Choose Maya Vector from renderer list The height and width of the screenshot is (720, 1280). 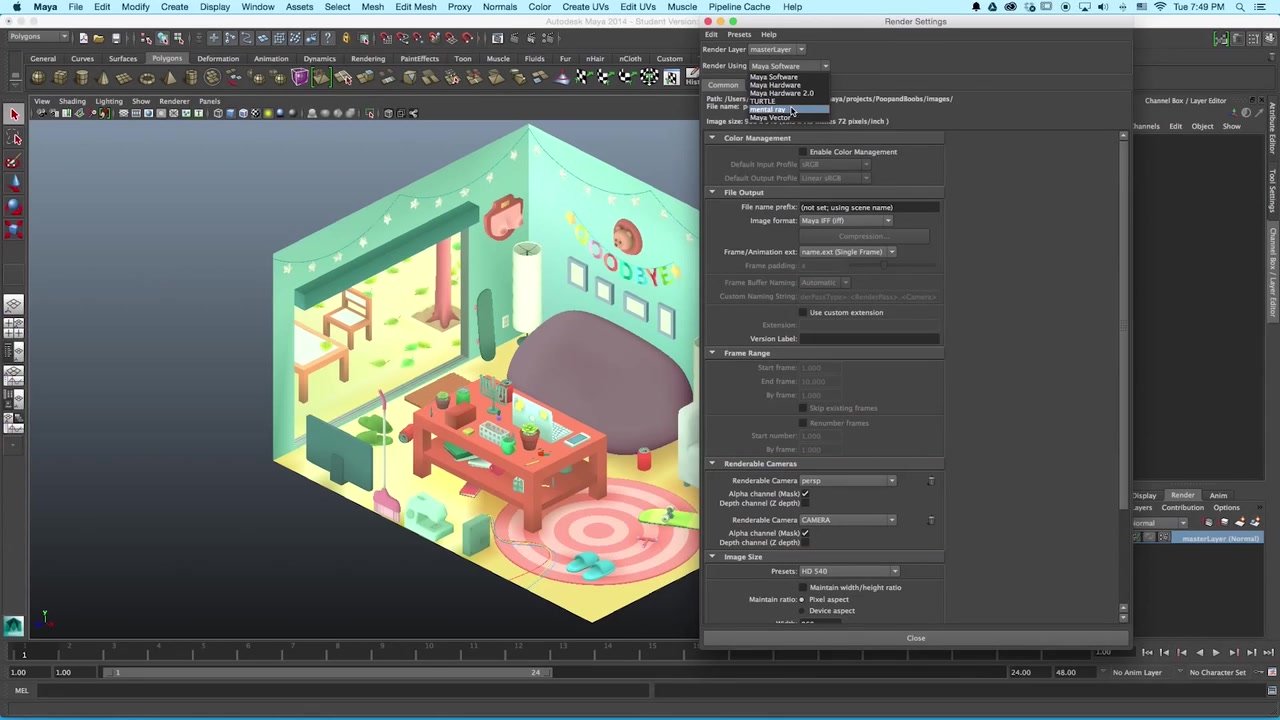click(788, 118)
